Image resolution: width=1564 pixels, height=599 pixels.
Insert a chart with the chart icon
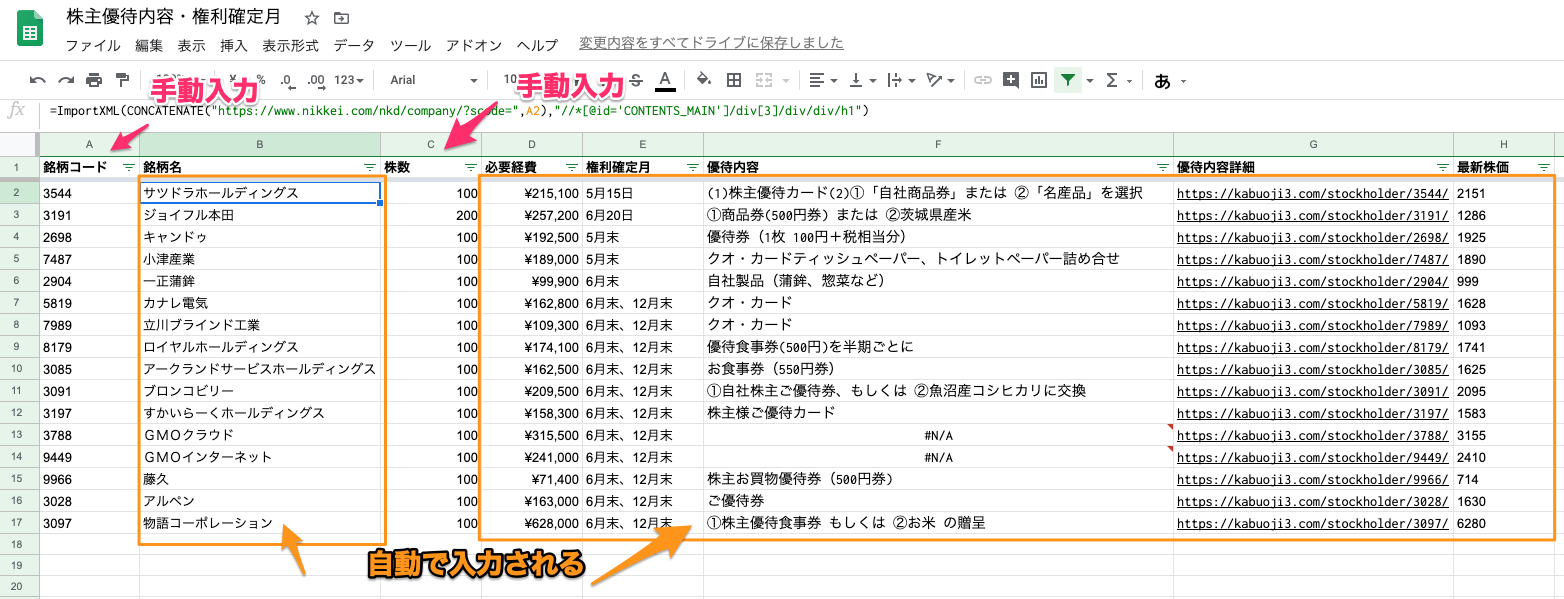point(1039,80)
